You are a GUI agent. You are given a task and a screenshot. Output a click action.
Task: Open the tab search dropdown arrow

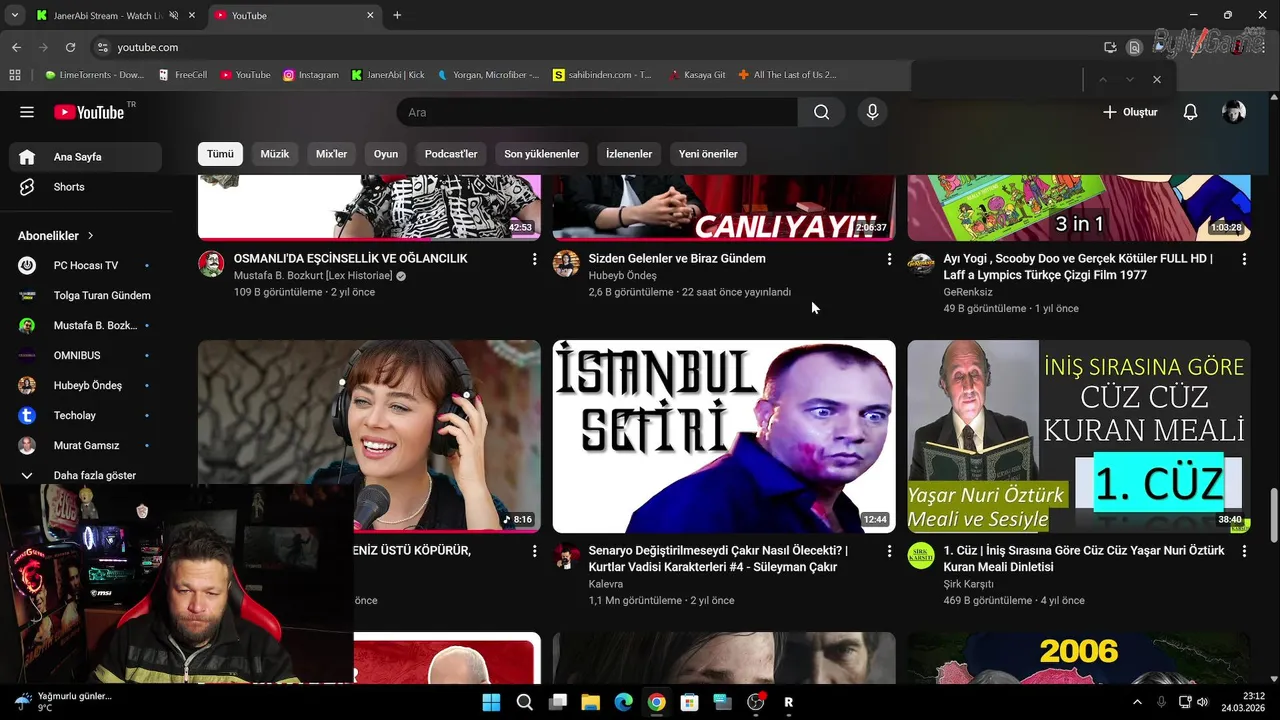point(14,15)
